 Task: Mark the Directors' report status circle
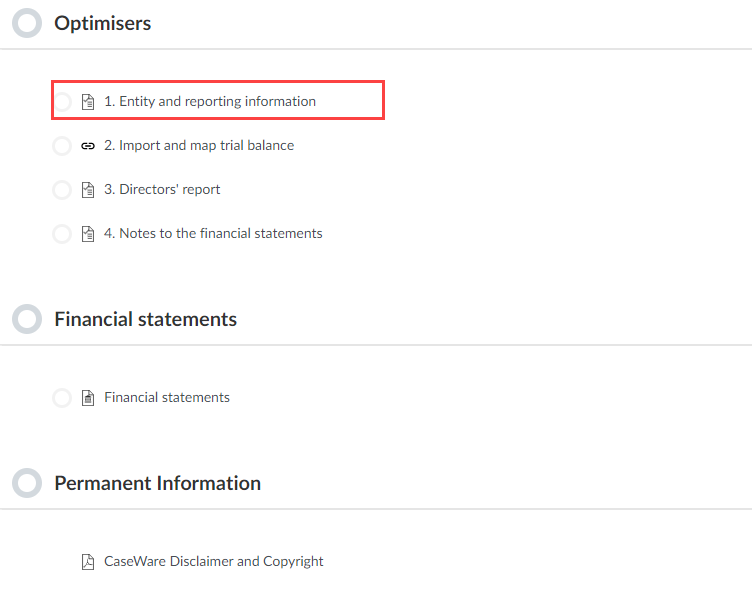(62, 190)
